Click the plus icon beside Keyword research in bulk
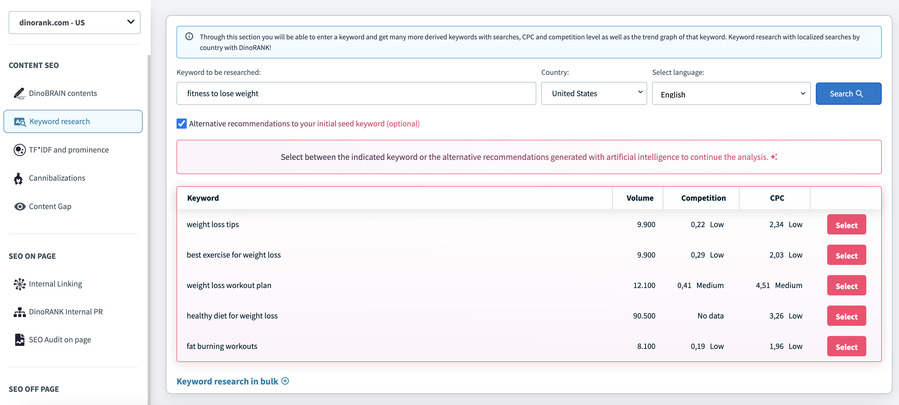This screenshot has height=405, width=899. click(x=285, y=381)
